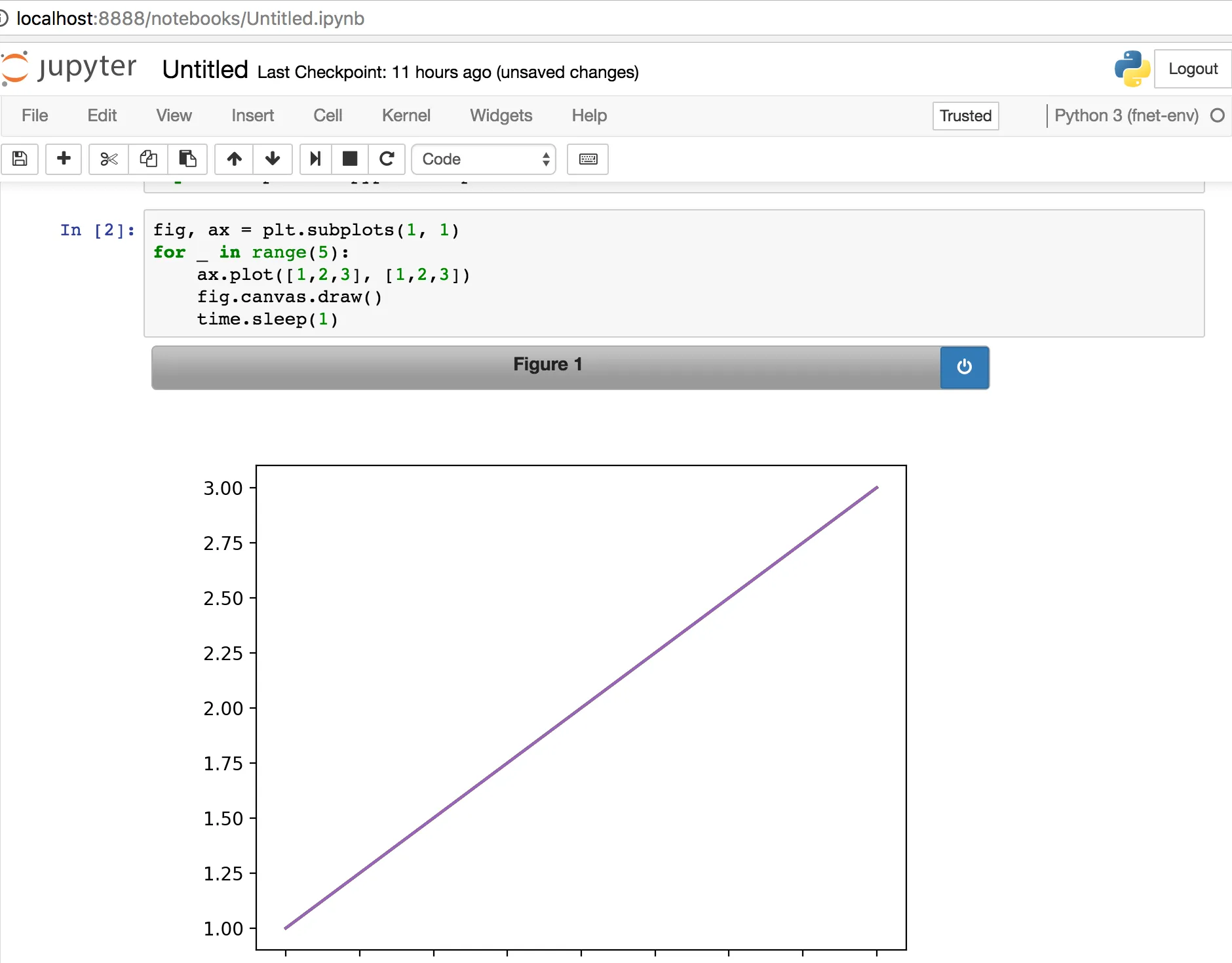Click the ax.plot([1,2,3], [1,2,3]) line

334,275
